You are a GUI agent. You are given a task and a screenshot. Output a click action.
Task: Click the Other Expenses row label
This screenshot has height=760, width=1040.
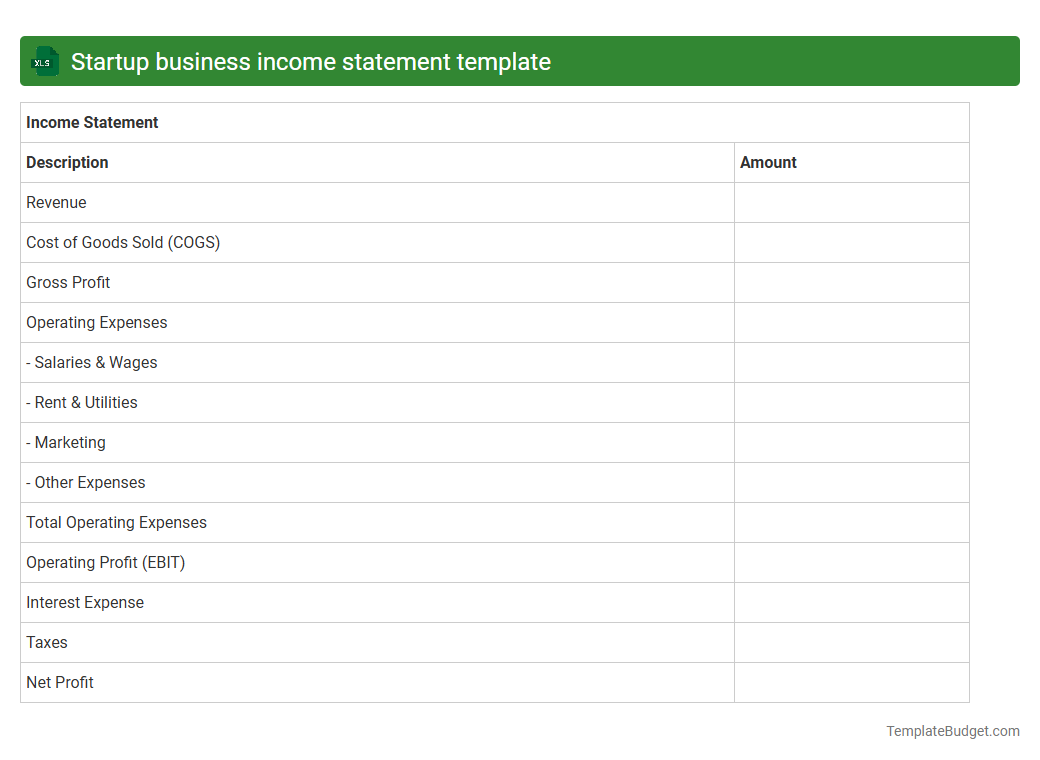pos(85,482)
